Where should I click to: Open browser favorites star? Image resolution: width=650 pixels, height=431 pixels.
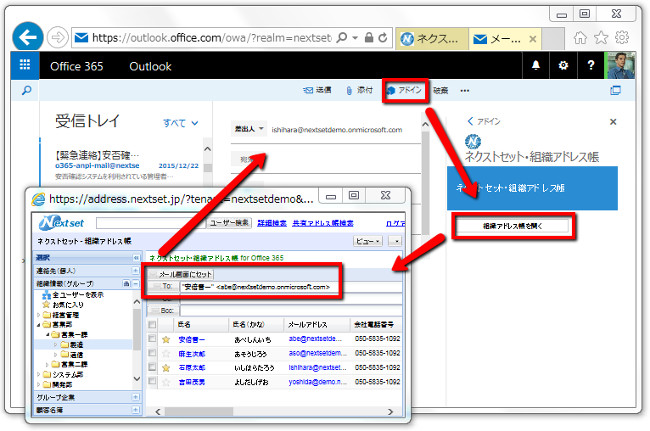click(601, 38)
